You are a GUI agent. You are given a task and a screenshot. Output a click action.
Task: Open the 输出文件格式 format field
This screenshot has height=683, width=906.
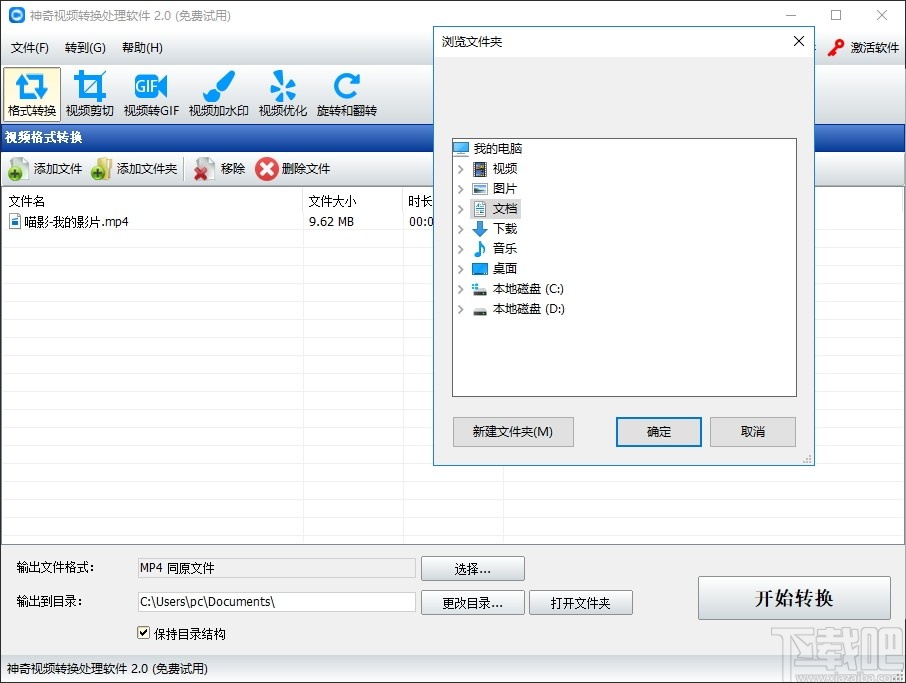[276, 568]
